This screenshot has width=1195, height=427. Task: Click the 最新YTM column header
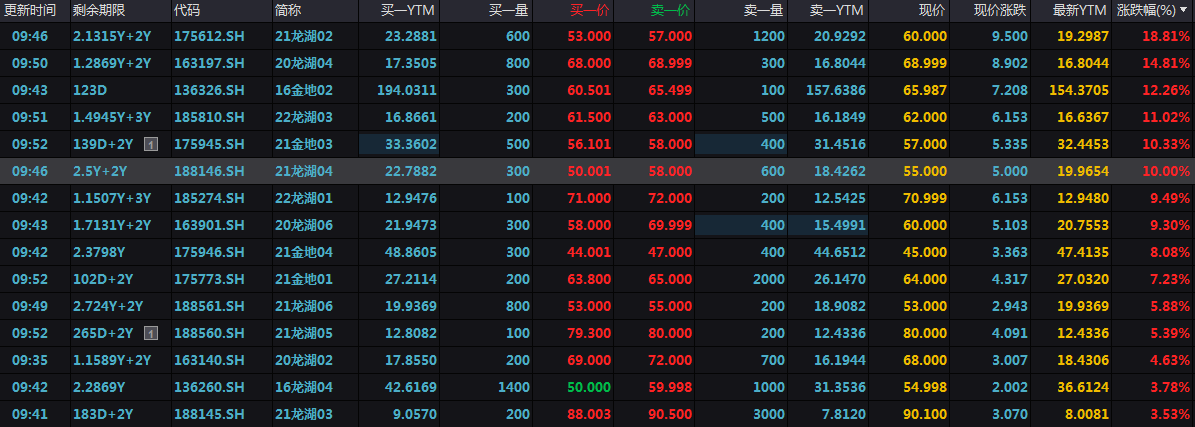(x=1079, y=11)
